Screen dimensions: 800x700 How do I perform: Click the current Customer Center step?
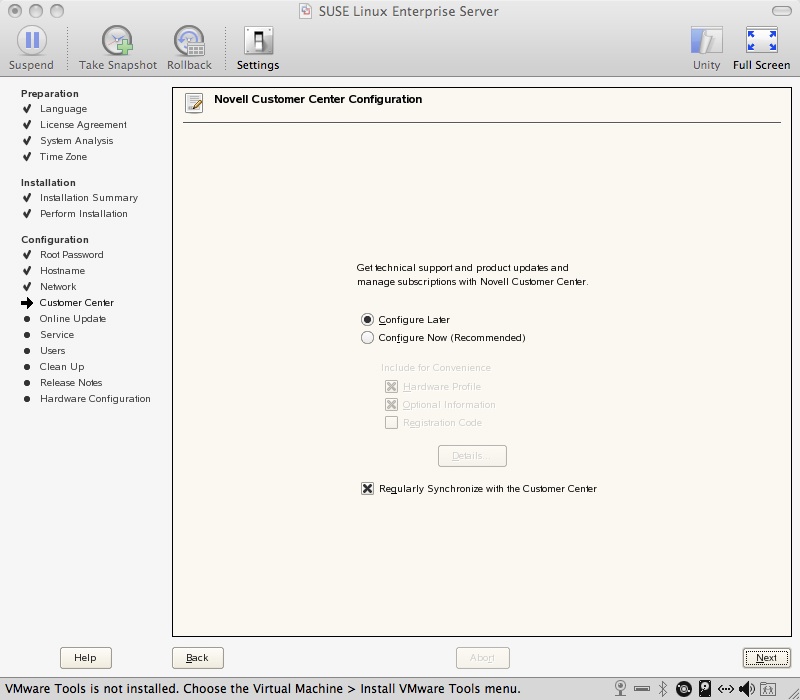point(77,303)
